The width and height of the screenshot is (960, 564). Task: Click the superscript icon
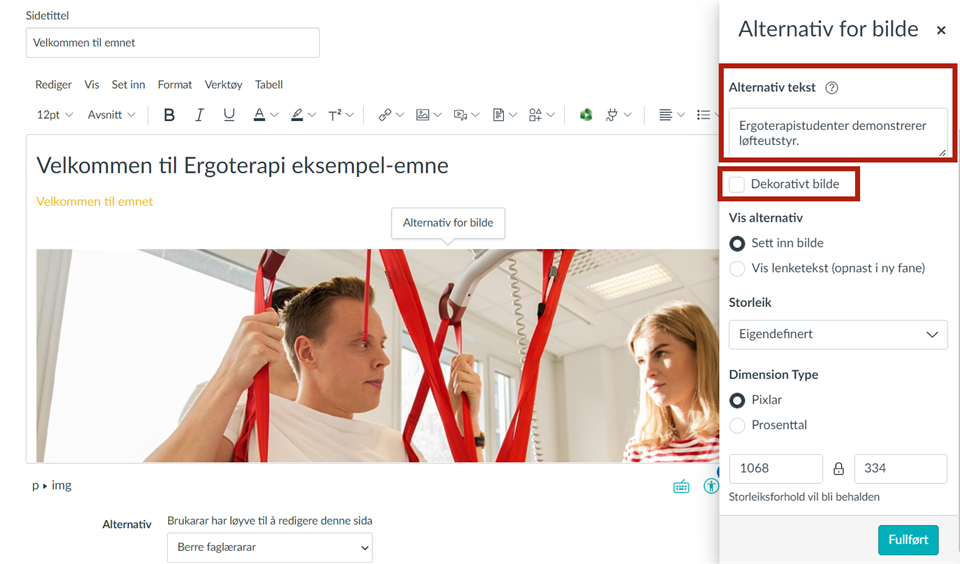pyautogui.click(x=335, y=115)
